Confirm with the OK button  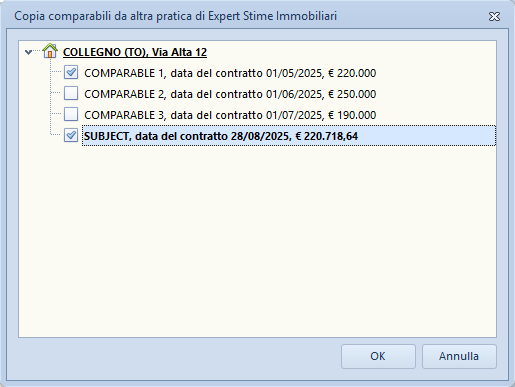tap(378, 356)
